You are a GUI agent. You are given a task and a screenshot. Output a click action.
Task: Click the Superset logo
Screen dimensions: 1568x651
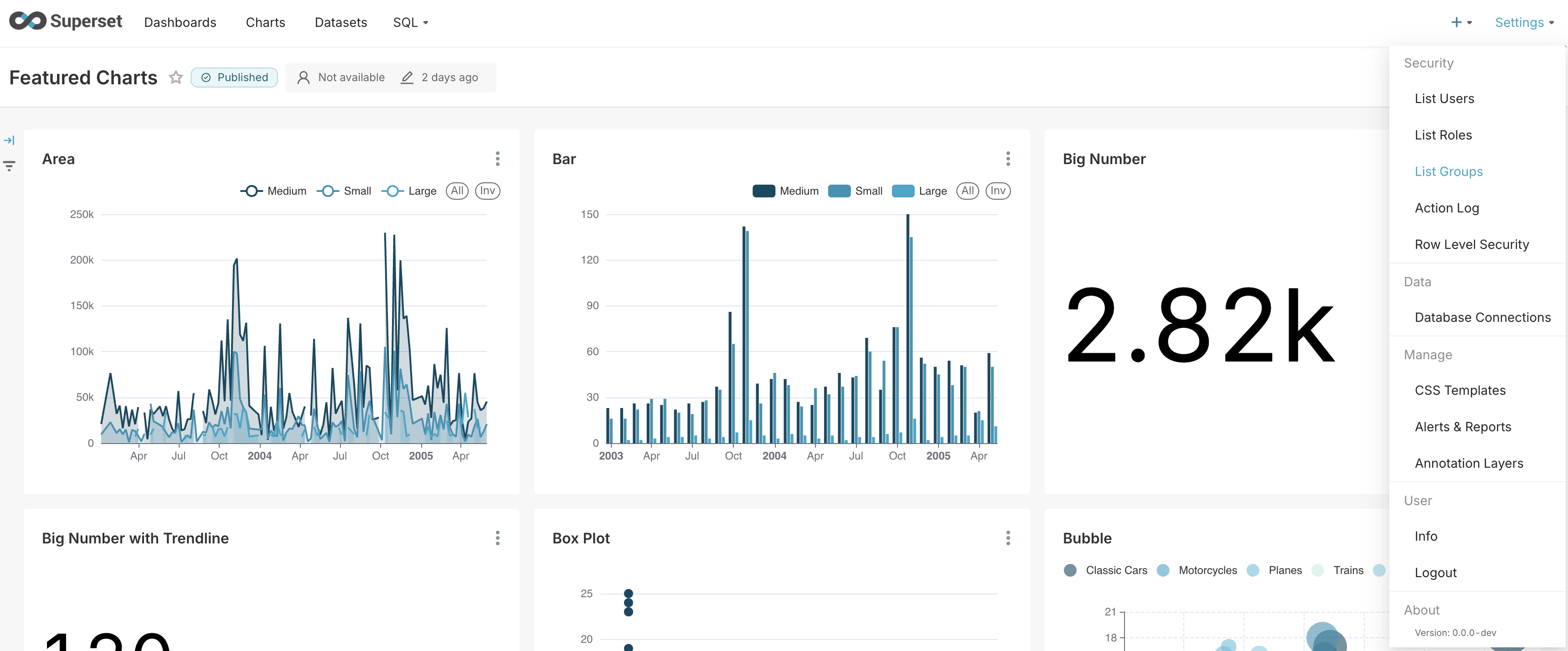tap(66, 21)
